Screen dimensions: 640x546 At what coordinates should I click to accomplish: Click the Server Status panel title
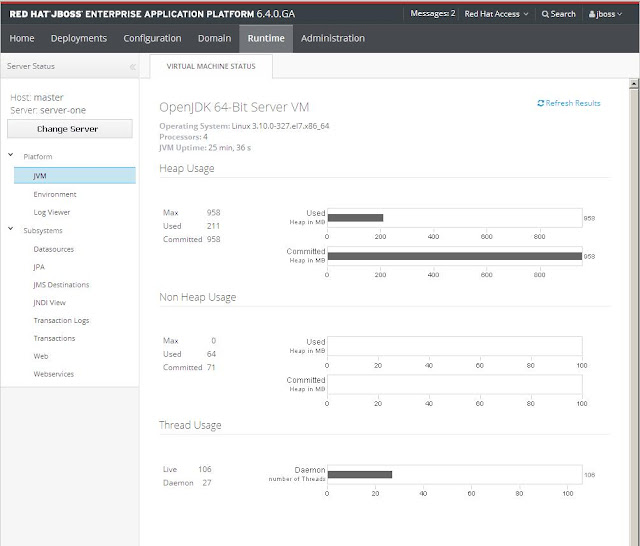[31, 66]
